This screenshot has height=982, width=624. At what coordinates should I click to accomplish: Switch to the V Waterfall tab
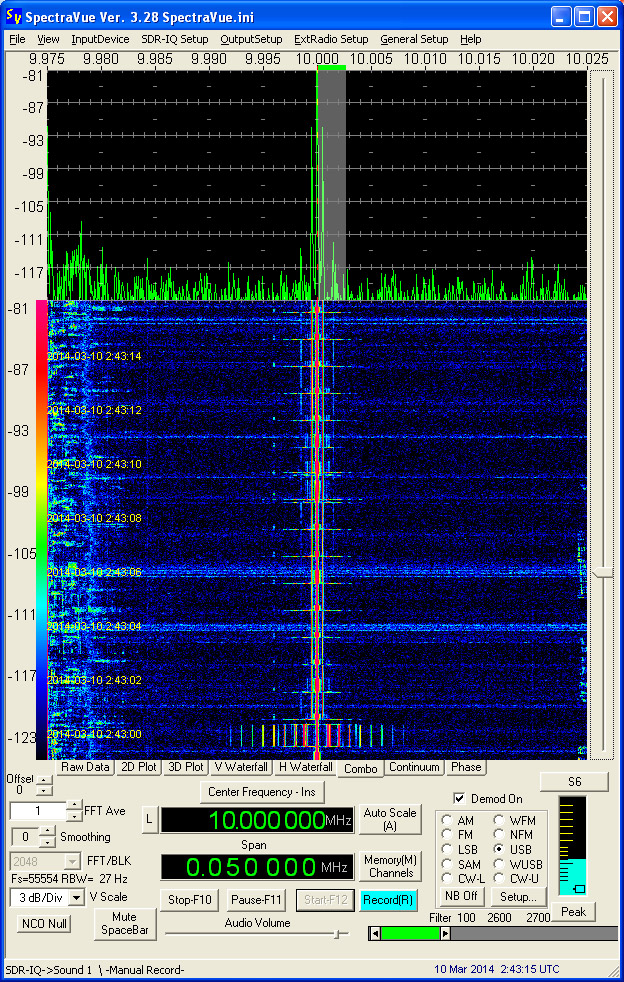click(x=241, y=767)
